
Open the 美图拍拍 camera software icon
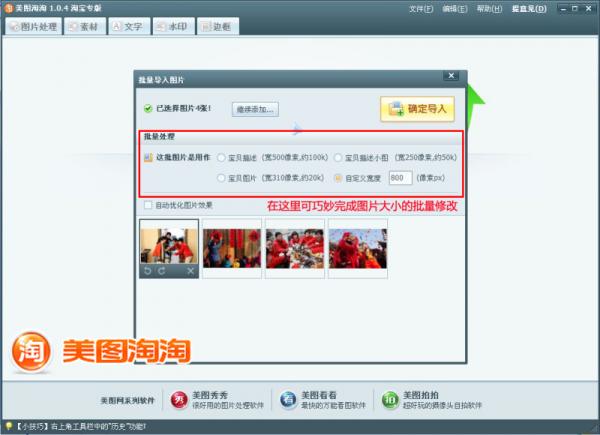[389, 400]
